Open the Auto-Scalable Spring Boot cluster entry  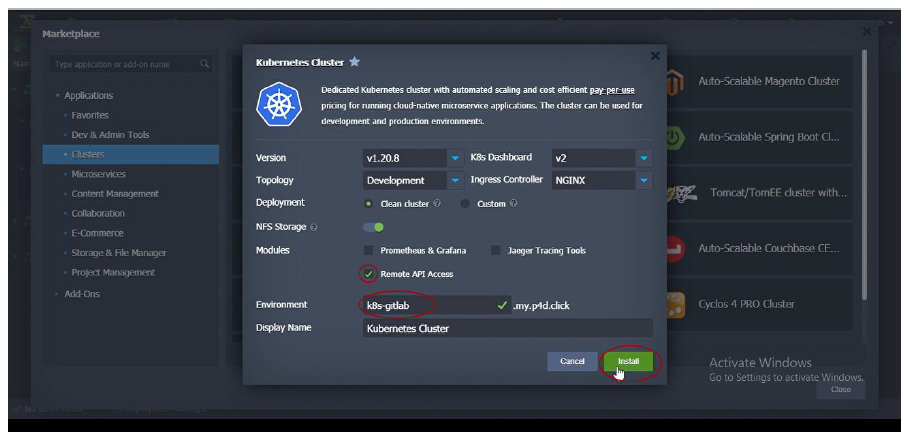[759, 138]
